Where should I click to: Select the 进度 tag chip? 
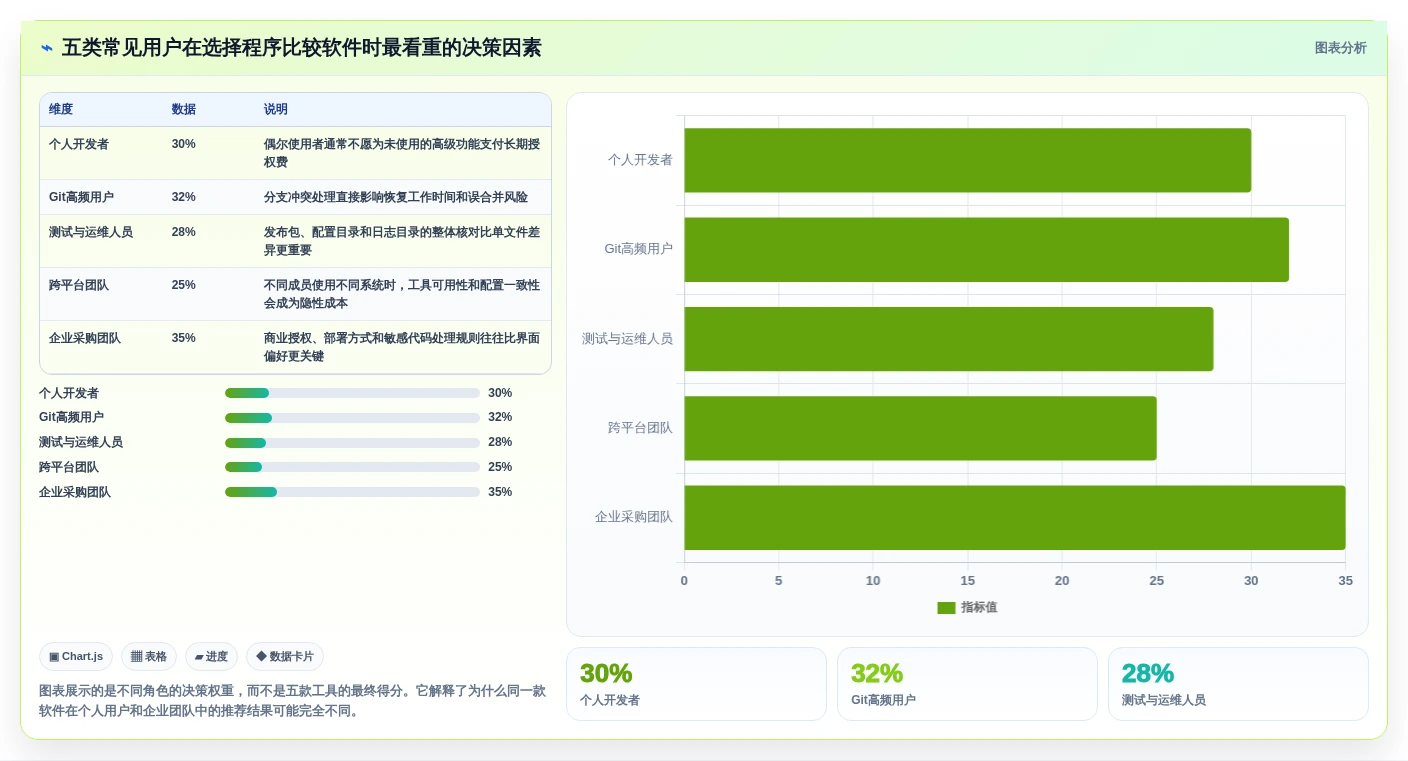211,656
